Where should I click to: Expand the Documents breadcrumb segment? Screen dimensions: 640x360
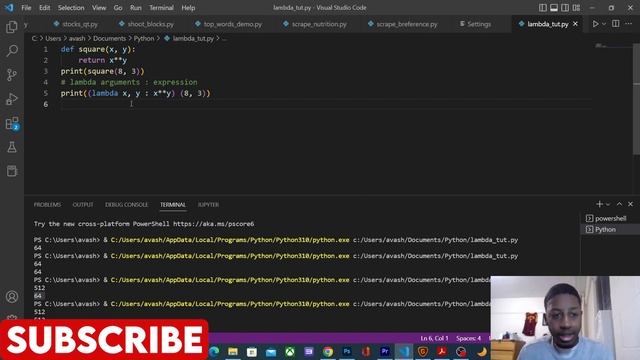109,38
